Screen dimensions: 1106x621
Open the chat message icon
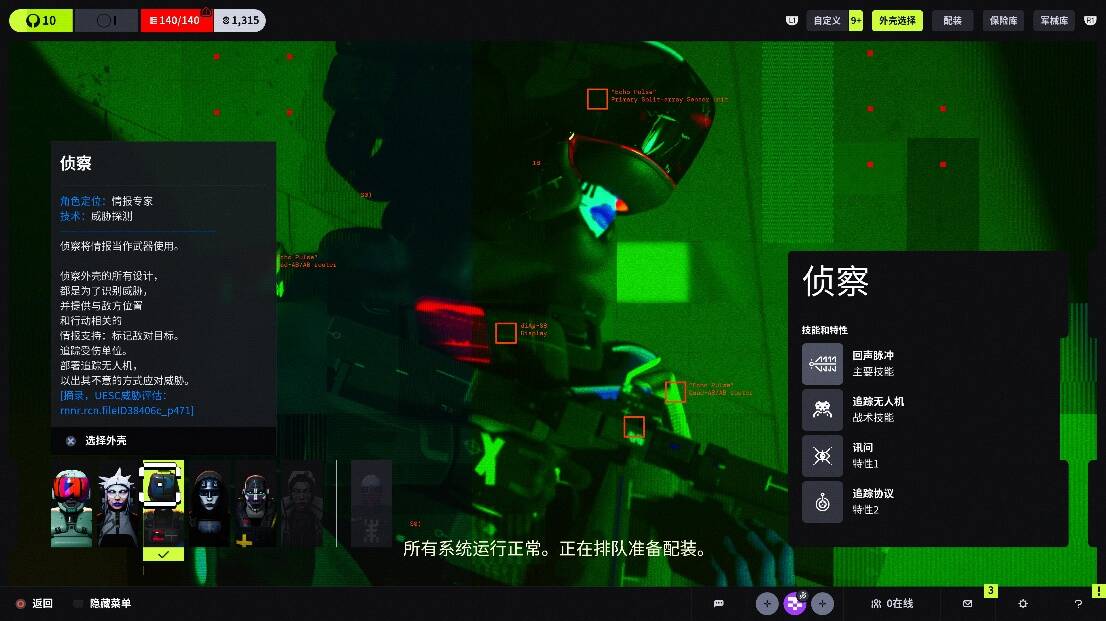[x=718, y=603]
